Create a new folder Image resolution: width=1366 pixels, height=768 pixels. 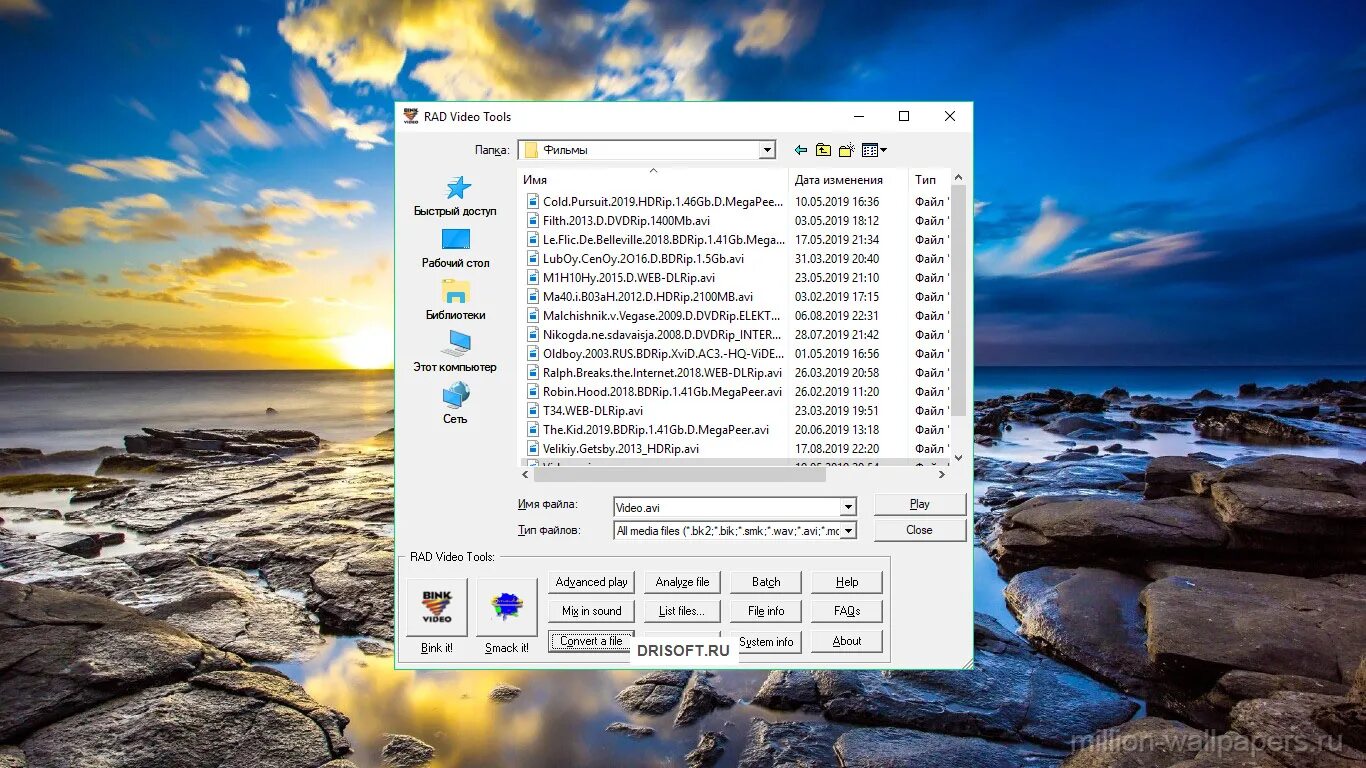tap(846, 150)
